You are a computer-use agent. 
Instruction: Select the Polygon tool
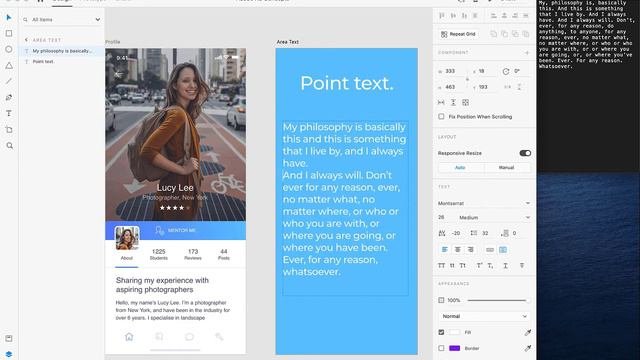point(9,65)
